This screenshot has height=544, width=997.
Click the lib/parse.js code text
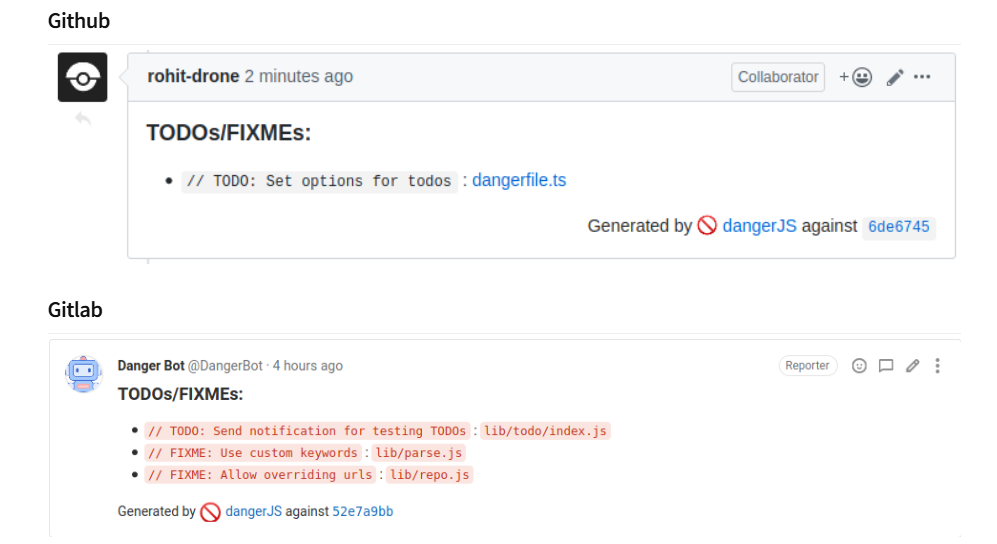pos(418,453)
